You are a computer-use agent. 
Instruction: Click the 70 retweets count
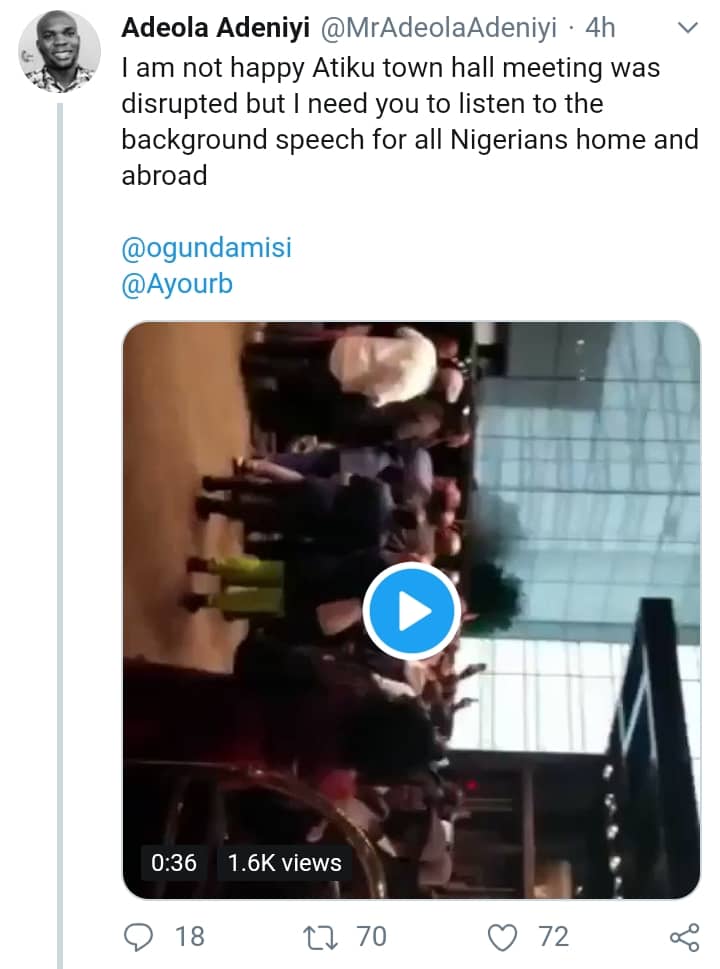(x=371, y=936)
